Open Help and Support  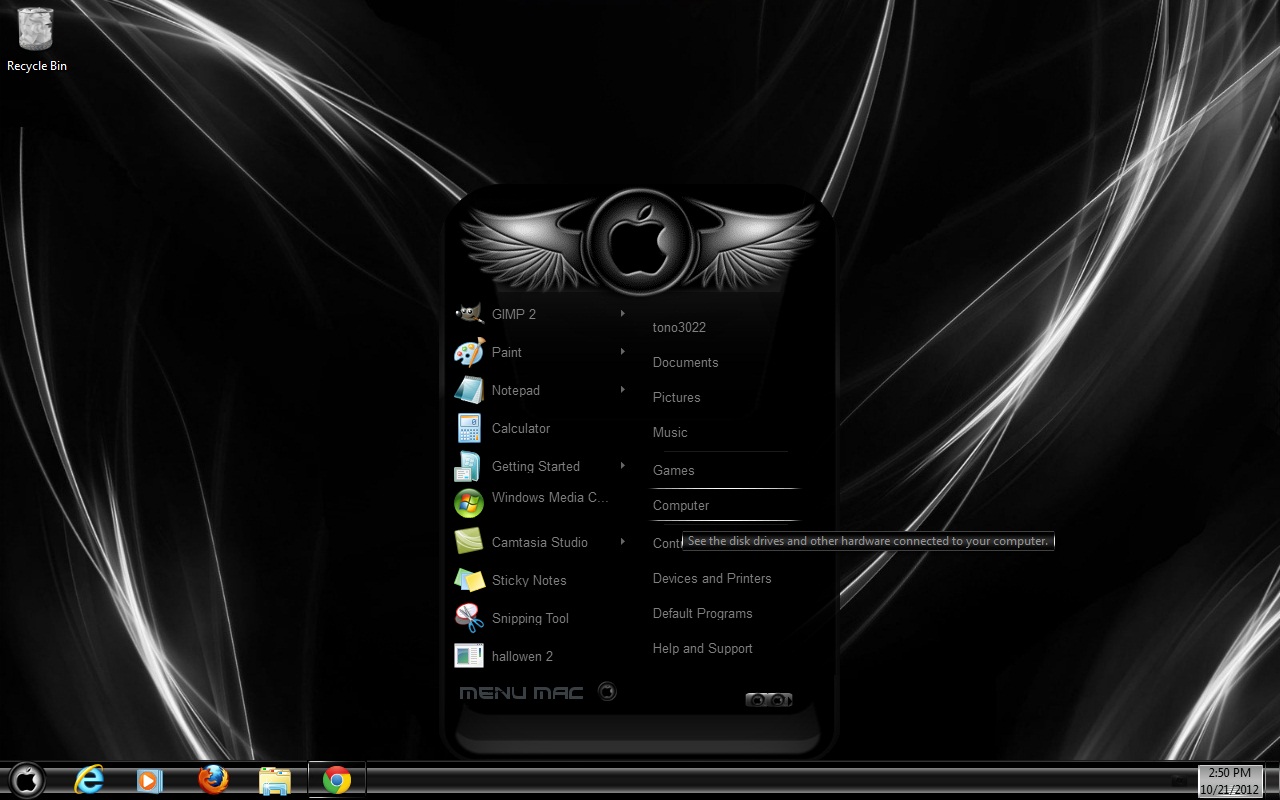click(x=702, y=648)
